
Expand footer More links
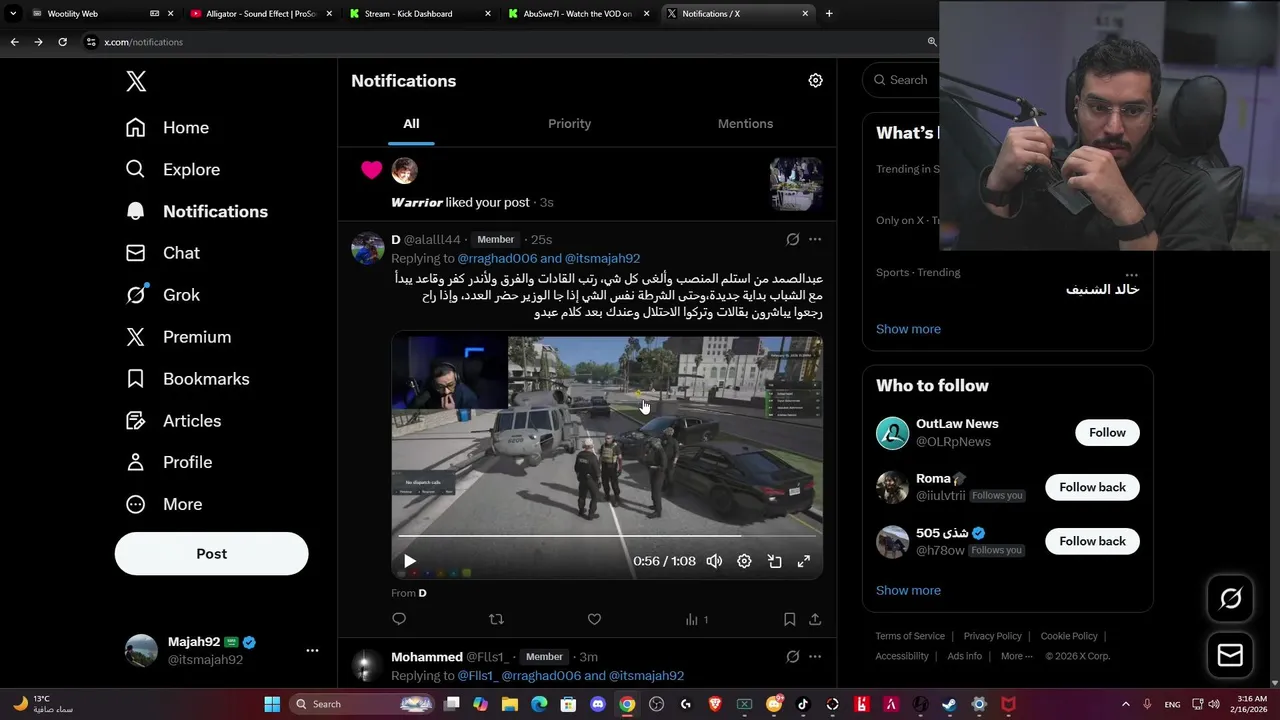coord(1017,656)
